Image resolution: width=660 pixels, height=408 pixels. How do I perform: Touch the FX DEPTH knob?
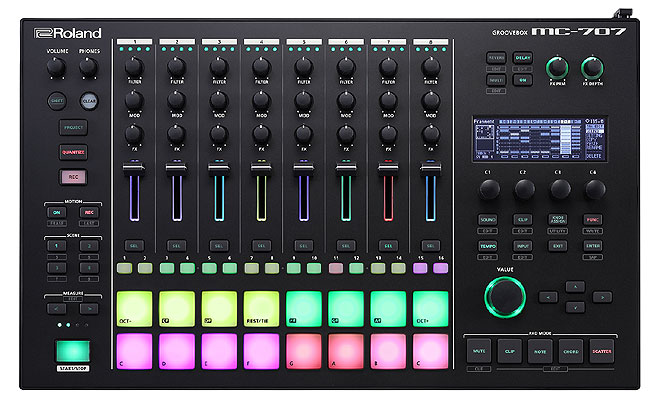(x=592, y=68)
